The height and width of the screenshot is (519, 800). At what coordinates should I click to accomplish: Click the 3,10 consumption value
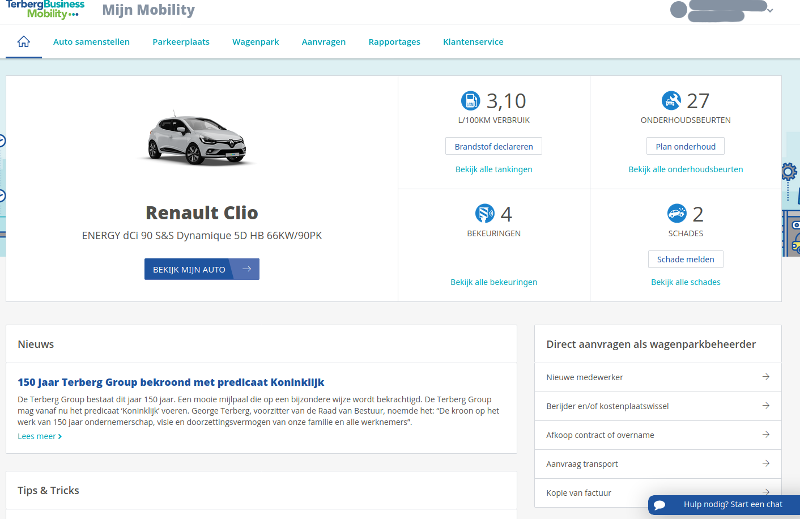pos(506,101)
